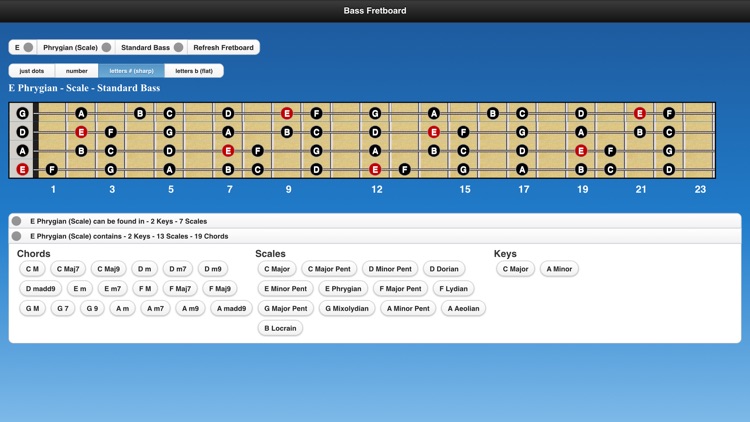Tap A note at fret 12 on A string

tap(375, 151)
